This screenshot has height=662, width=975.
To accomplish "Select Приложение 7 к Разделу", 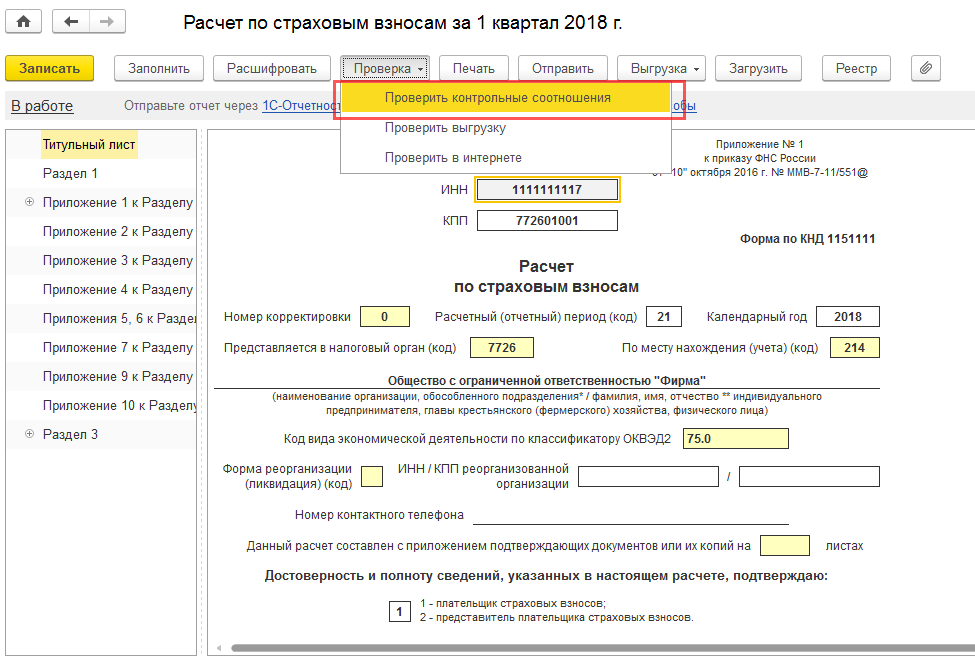I will pos(118,347).
